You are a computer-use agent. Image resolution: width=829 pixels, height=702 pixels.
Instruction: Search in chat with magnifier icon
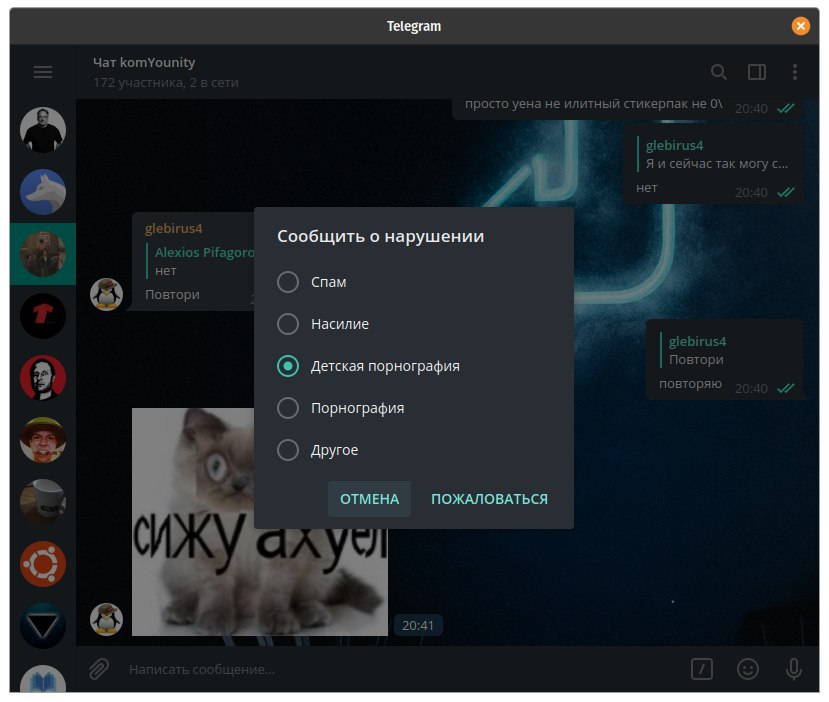point(719,72)
